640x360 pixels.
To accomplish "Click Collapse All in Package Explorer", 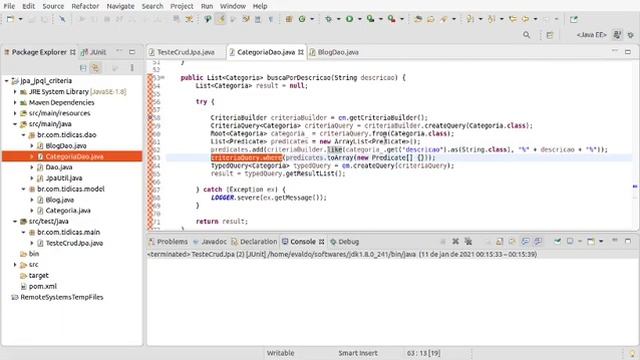I will pyautogui.click(x=83, y=68).
